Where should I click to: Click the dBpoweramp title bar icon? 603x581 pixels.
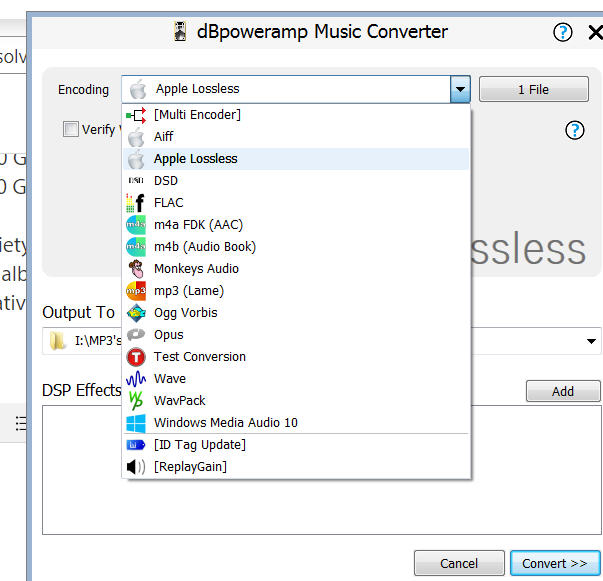(x=180, y=32)
